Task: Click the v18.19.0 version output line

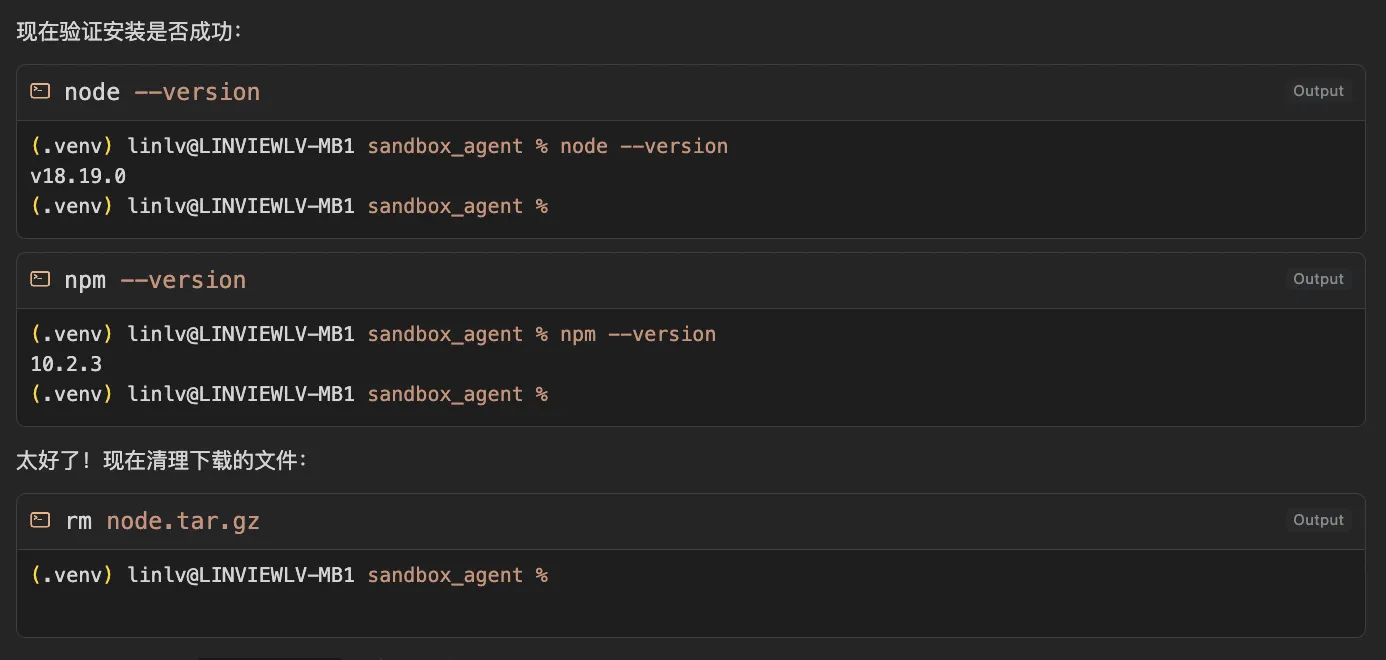Action: coord(78,176)
